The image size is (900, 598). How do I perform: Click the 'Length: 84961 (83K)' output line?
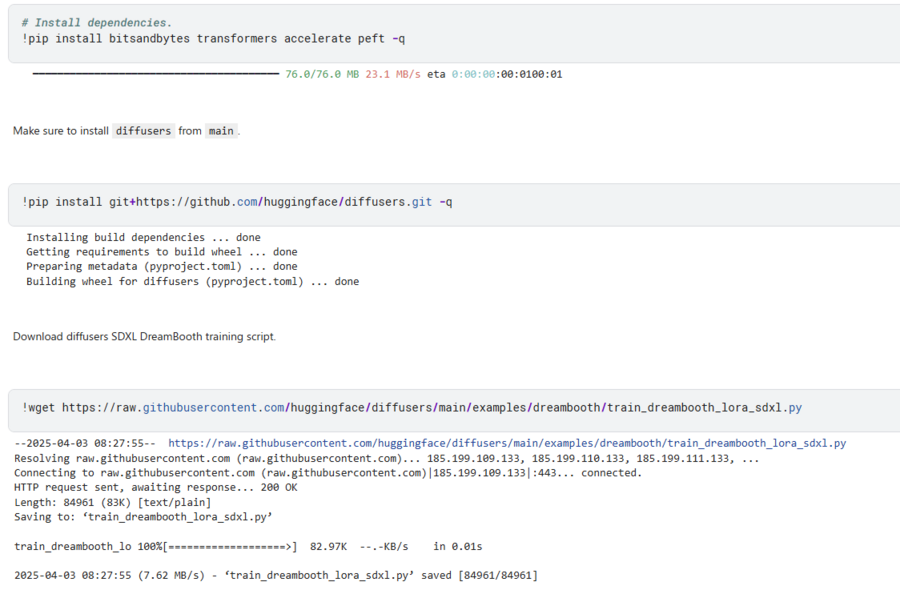(x=112, y=502)
